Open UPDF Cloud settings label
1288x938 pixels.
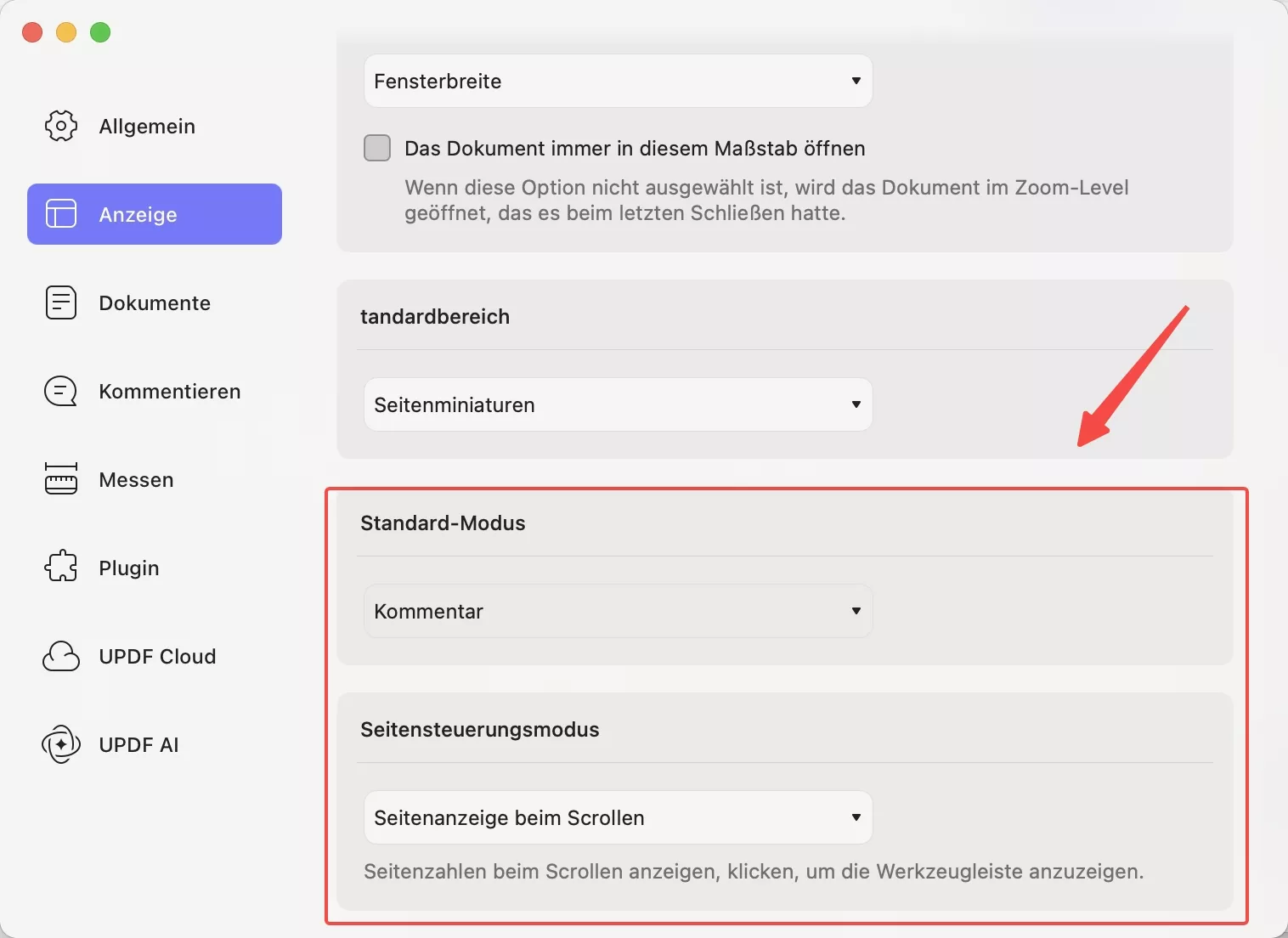coord(157,656)
